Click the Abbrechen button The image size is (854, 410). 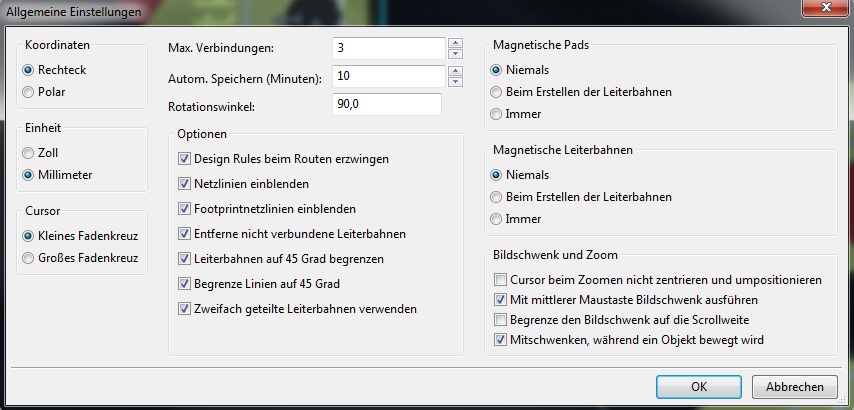point(795,387)
